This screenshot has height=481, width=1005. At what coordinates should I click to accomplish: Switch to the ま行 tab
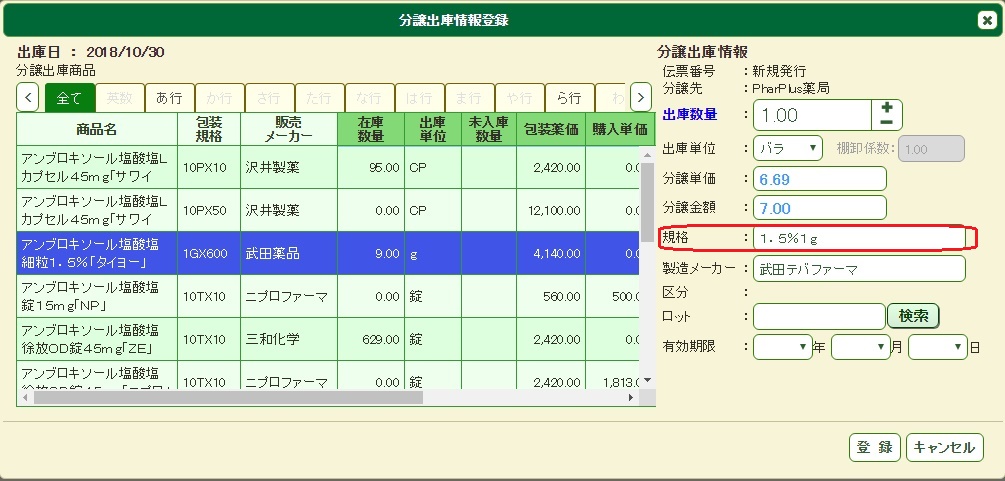[470, 98]
